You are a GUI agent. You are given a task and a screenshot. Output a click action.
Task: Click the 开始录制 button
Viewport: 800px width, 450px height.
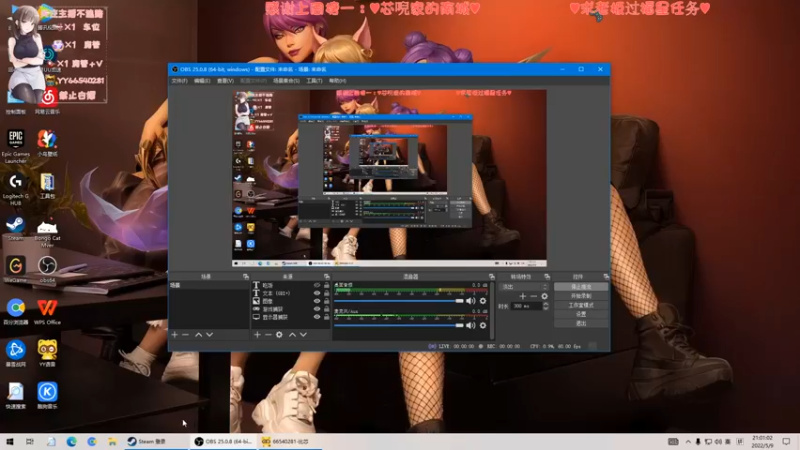point(581,296)
